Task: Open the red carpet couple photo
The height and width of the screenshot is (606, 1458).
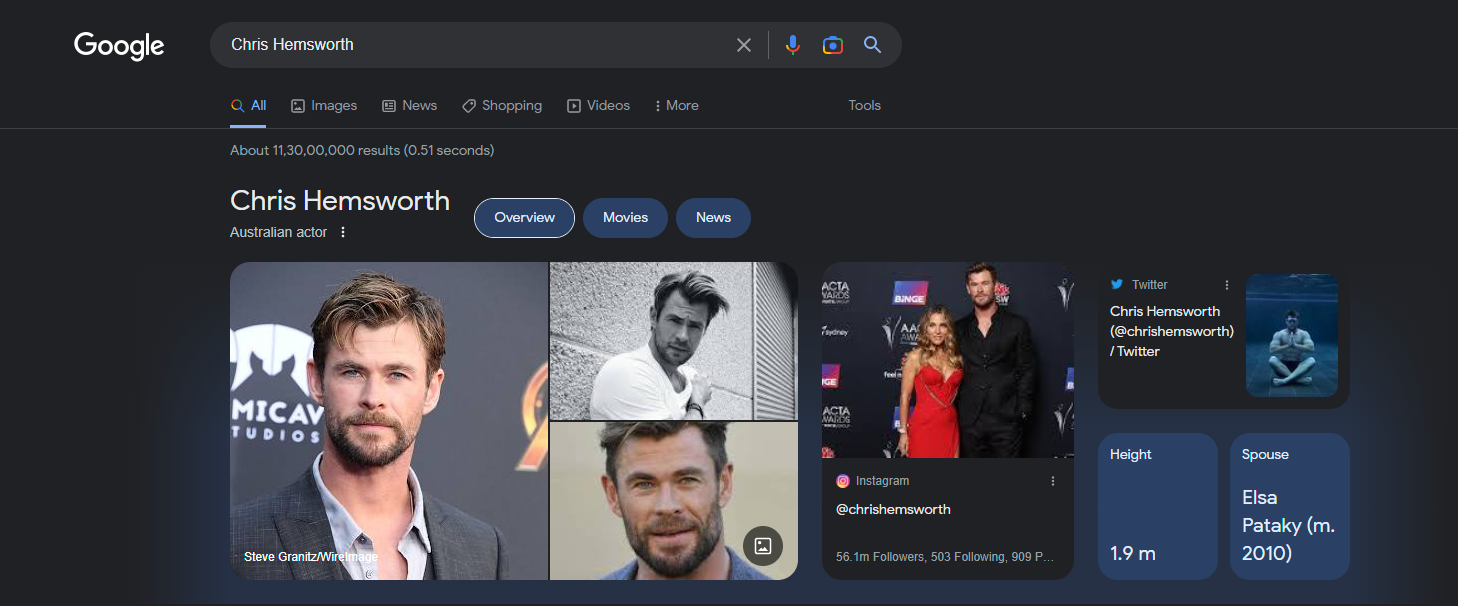Action: (x=948, y=360)
